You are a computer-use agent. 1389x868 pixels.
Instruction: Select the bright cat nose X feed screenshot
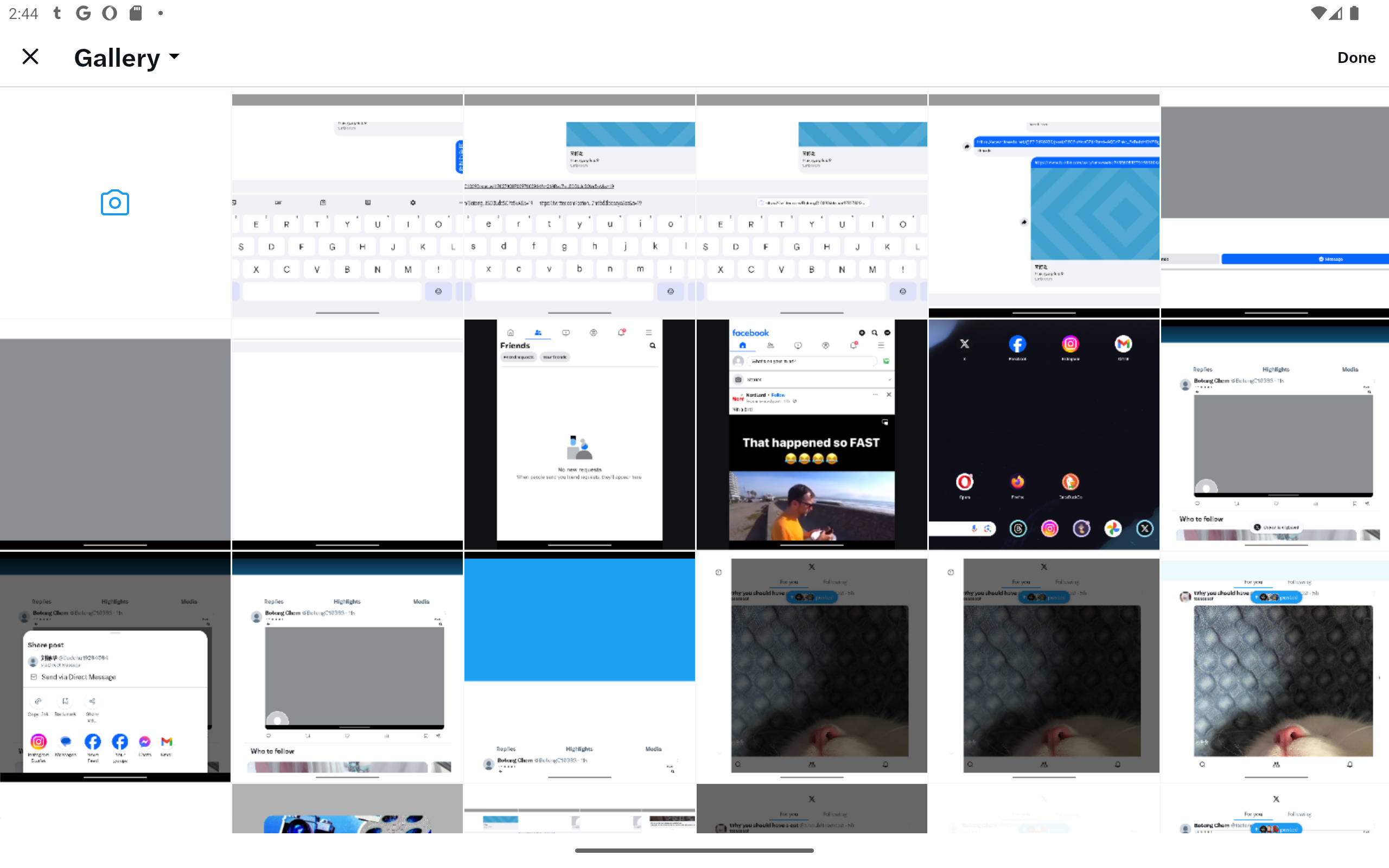[x=1275, y=667]
